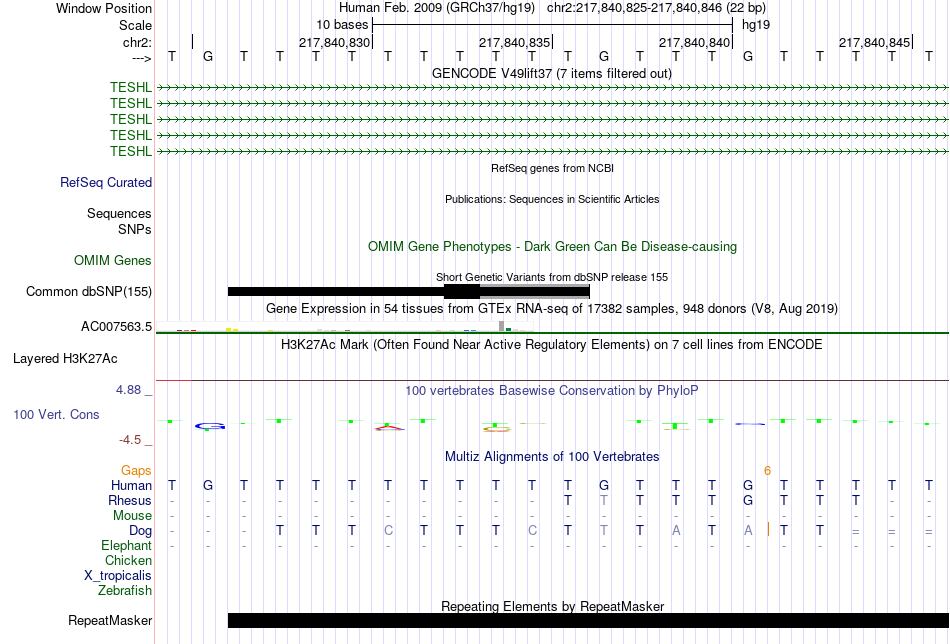Click the AC007563.5 GTEx expression bar chart
The width and height of the screenshot is (950, 644).
pos(345,327)
